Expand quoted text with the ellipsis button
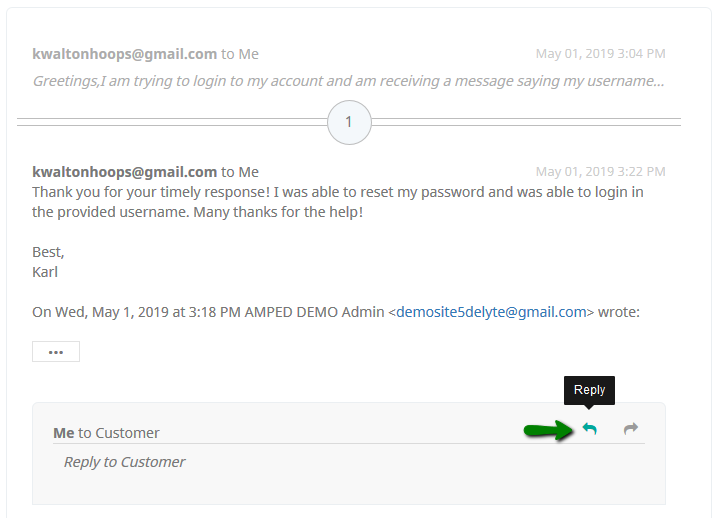Image resolution: width=719 pixels, height=518 pixels. pos(56,352)
